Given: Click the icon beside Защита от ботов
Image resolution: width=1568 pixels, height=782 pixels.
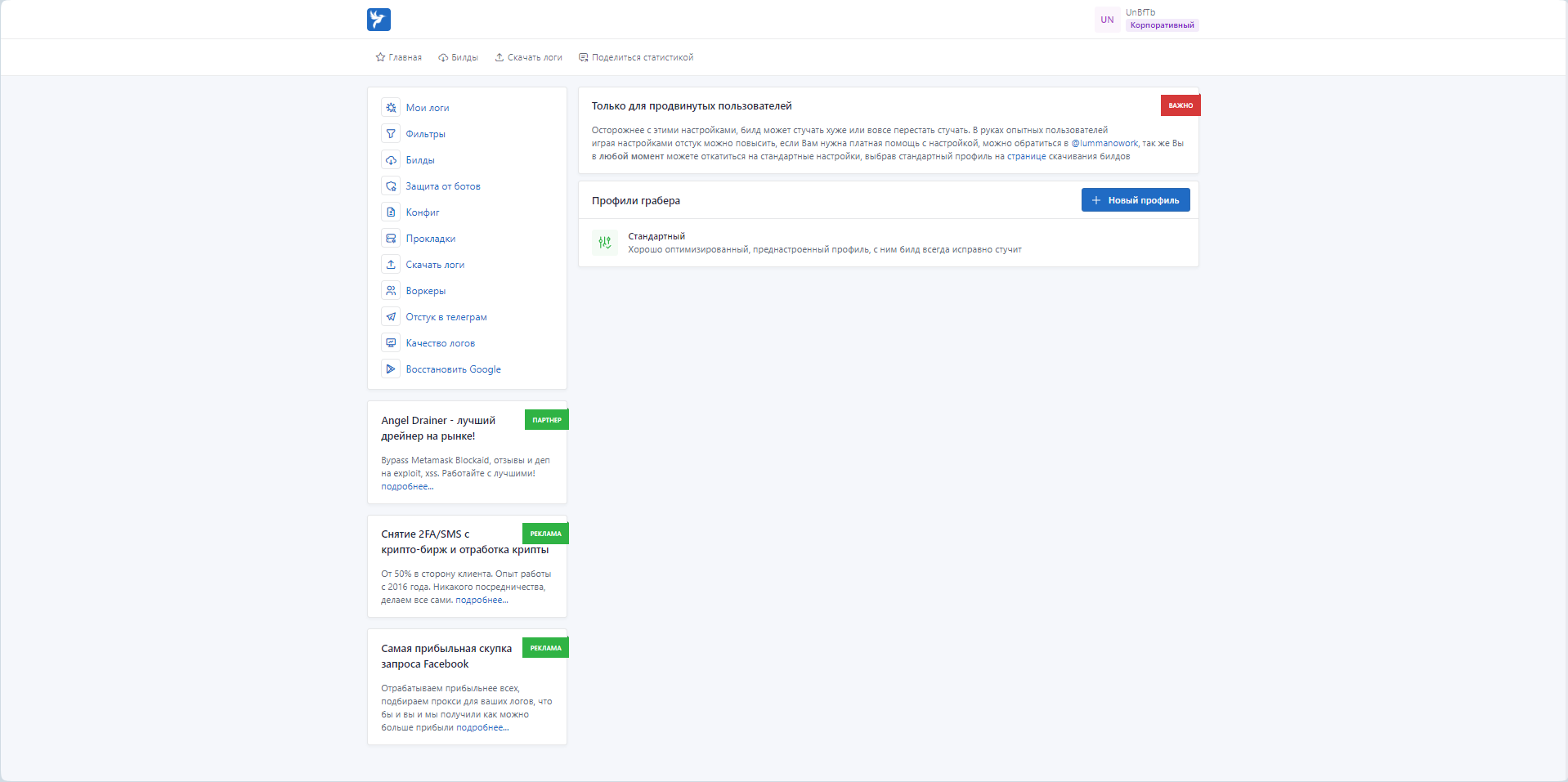Looking at the screenshot, I should [x=391, y=186].
